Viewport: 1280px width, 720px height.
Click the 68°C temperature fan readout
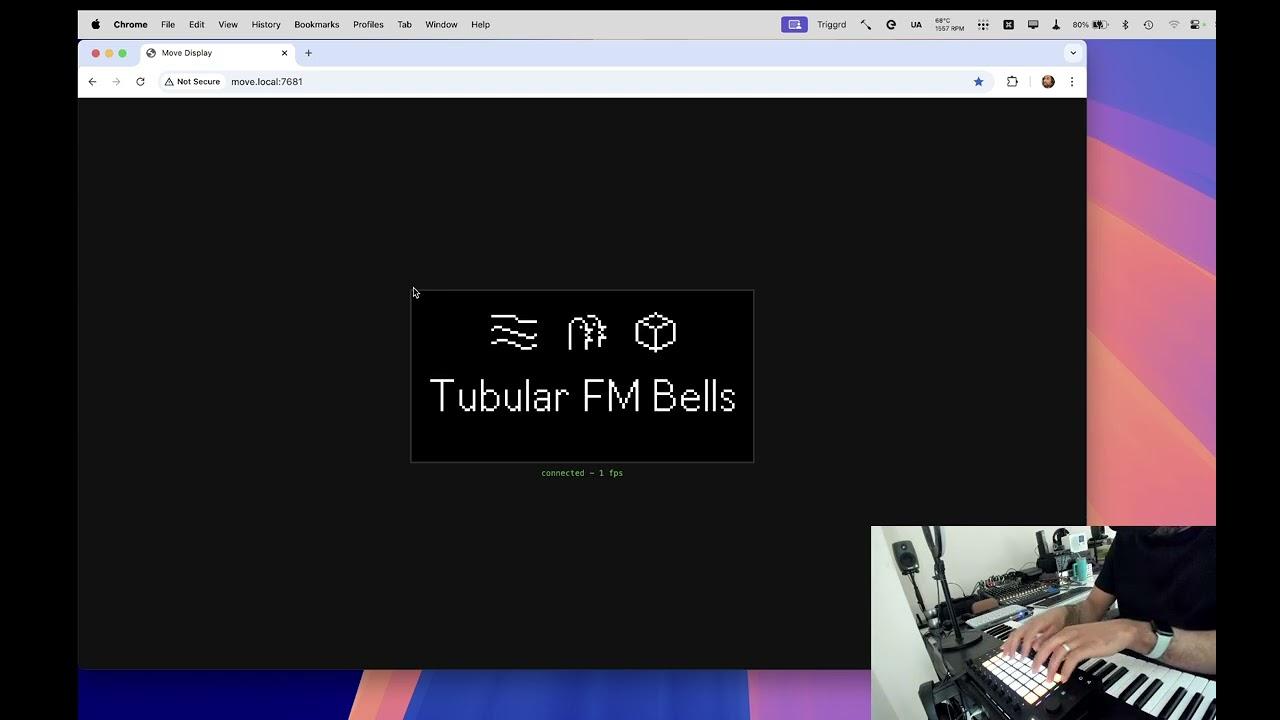pyautogui.click(x=949, y=24)
